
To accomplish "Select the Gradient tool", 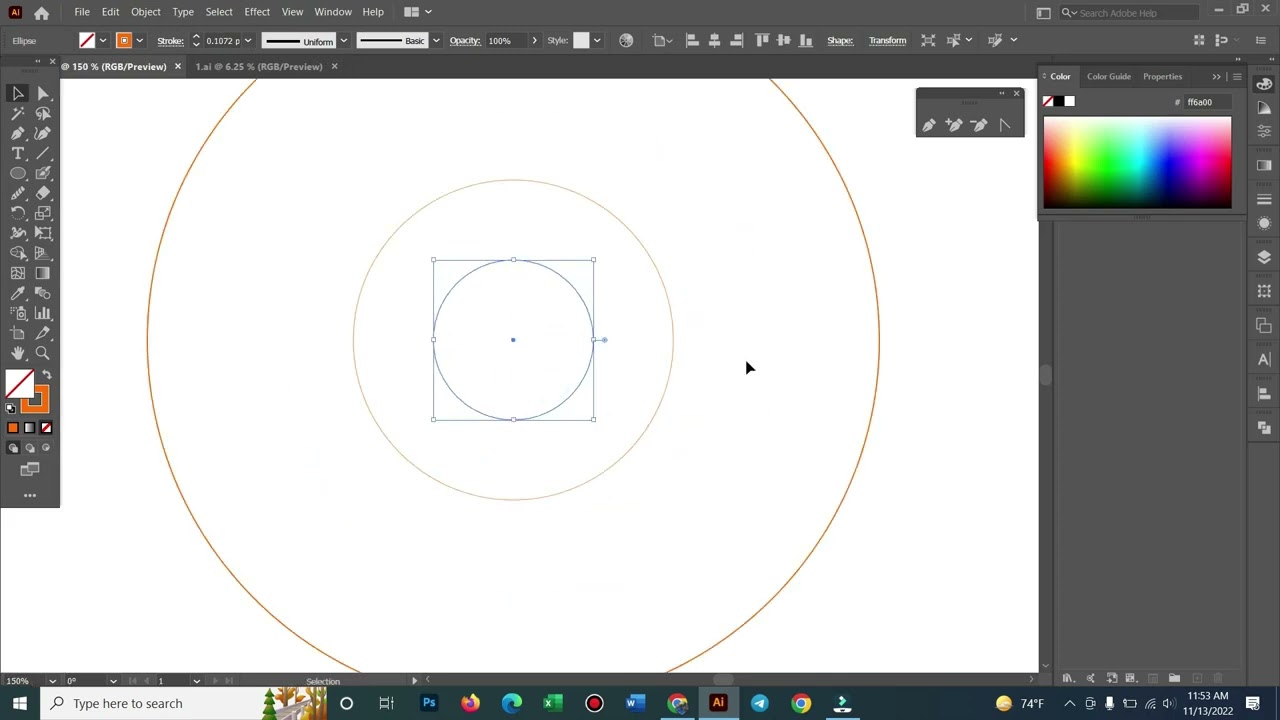I will (43, 273).
